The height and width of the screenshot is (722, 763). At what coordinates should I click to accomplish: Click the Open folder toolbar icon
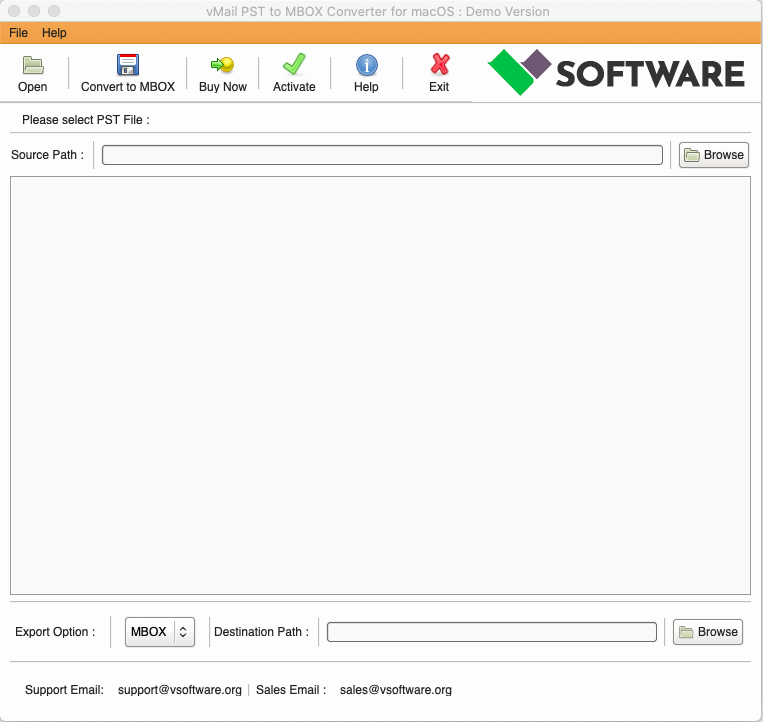[33, 65]
